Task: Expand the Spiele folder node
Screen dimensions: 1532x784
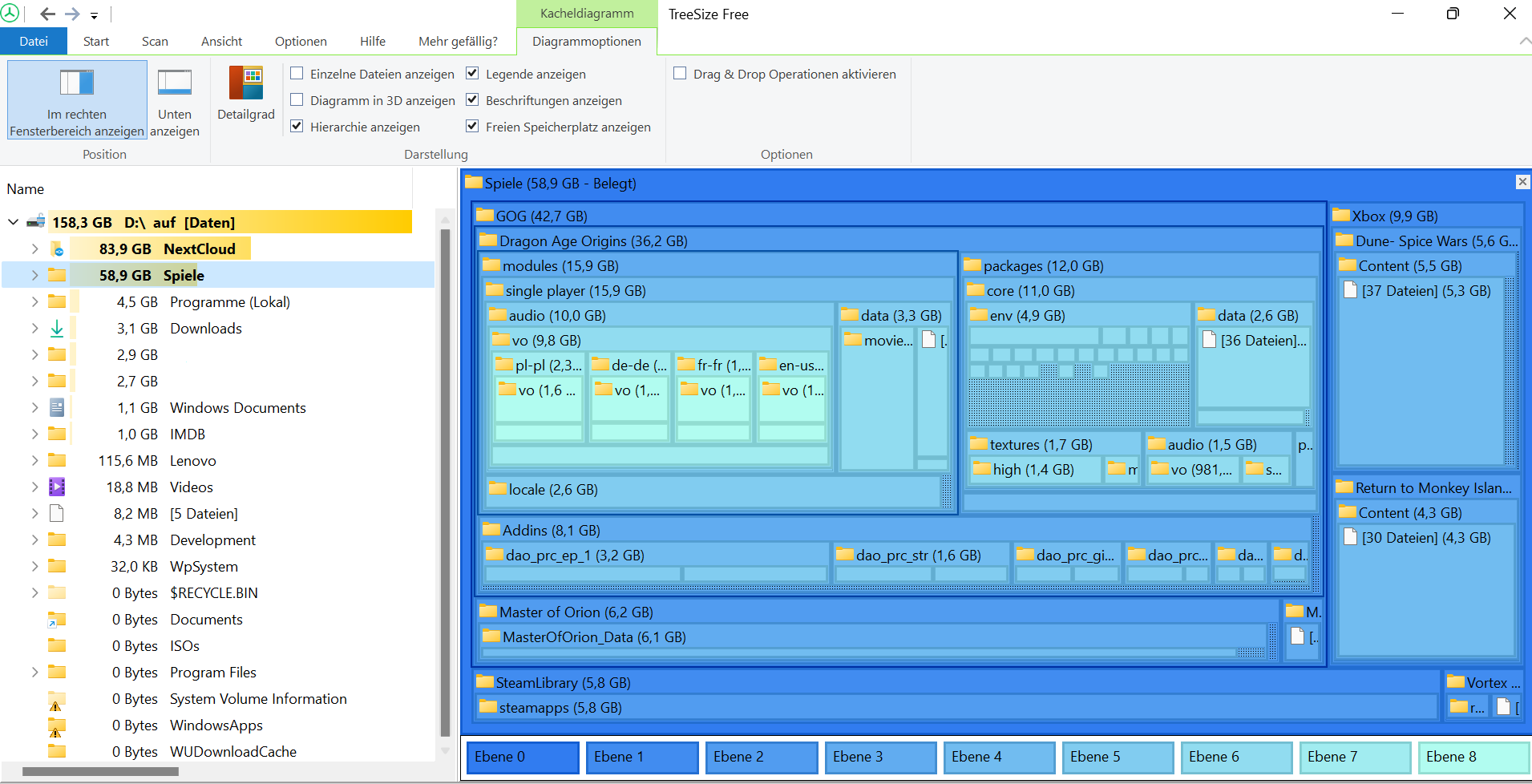Action: pyautogui.click(x=34, y=276)
